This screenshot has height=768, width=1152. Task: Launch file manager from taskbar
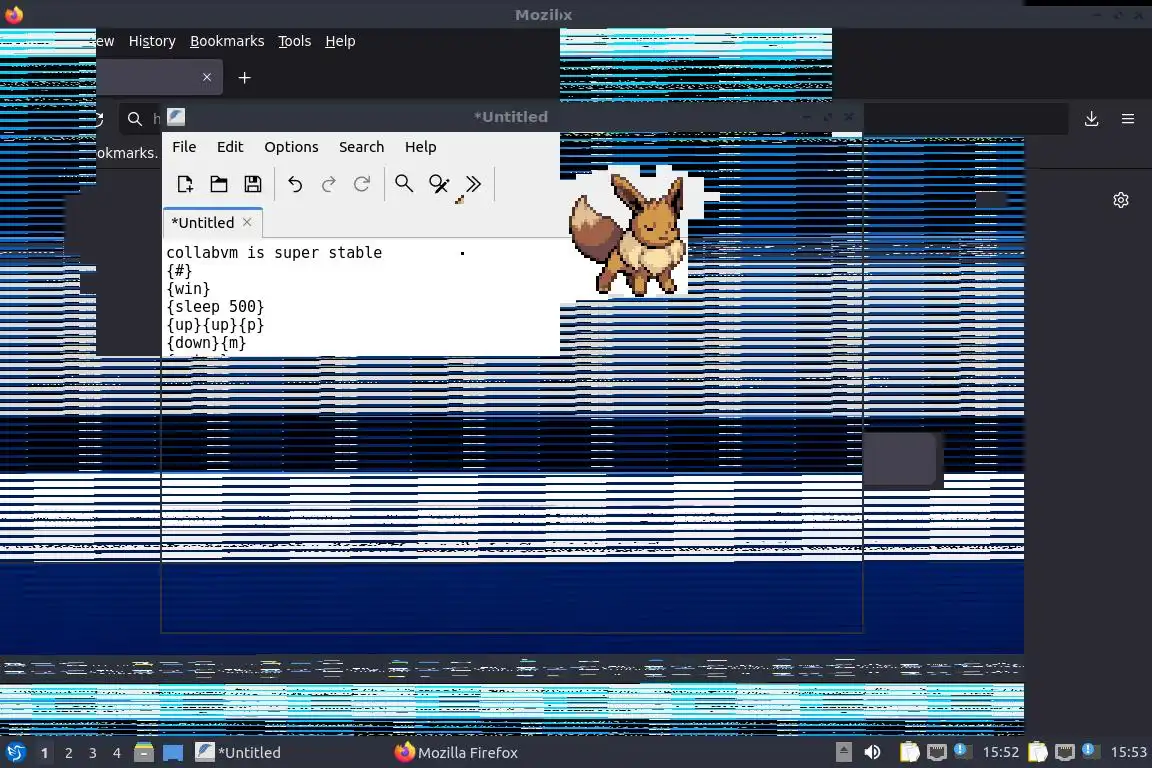pos(144,753)
